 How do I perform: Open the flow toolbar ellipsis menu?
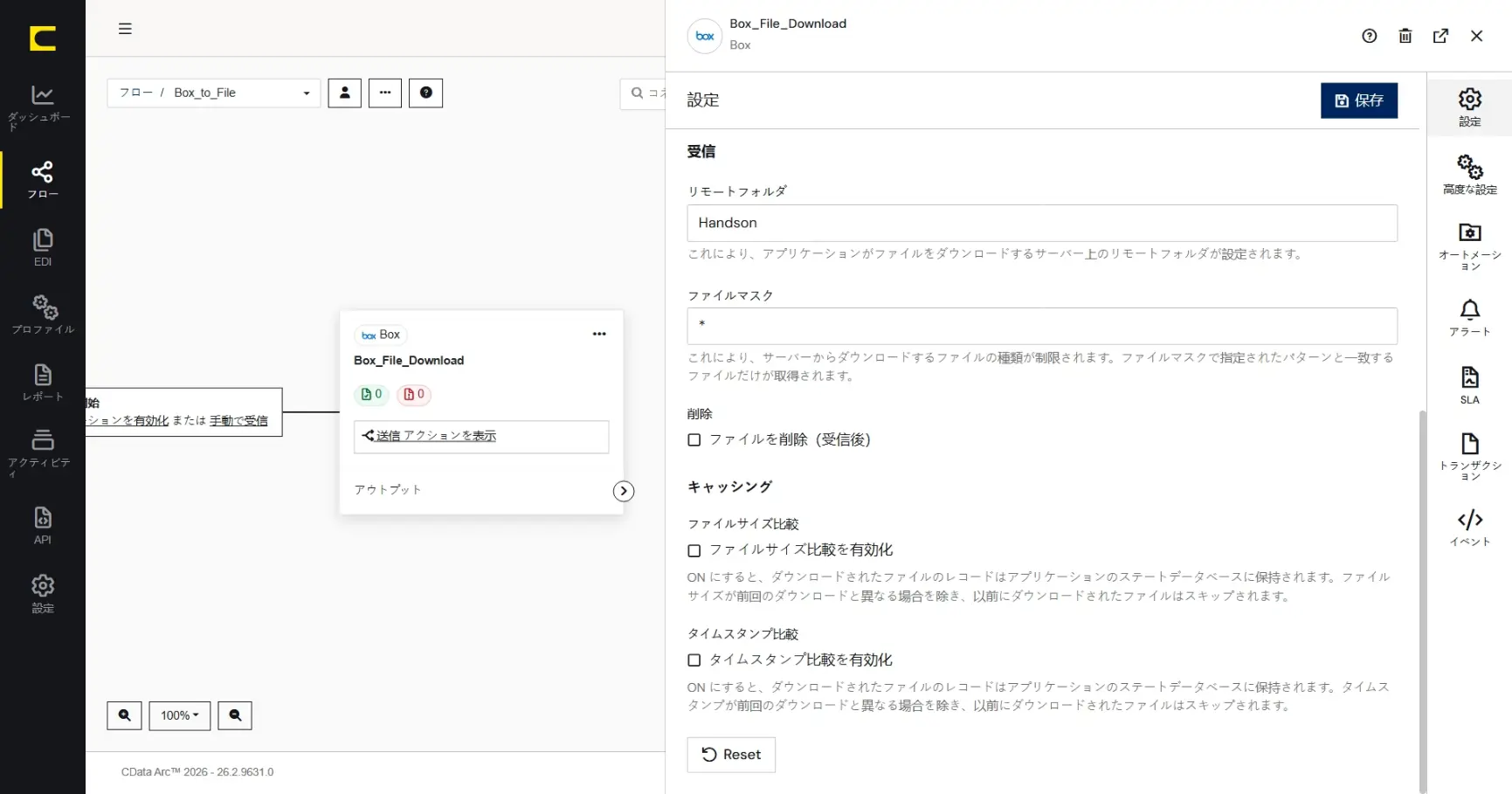(385, 93)
